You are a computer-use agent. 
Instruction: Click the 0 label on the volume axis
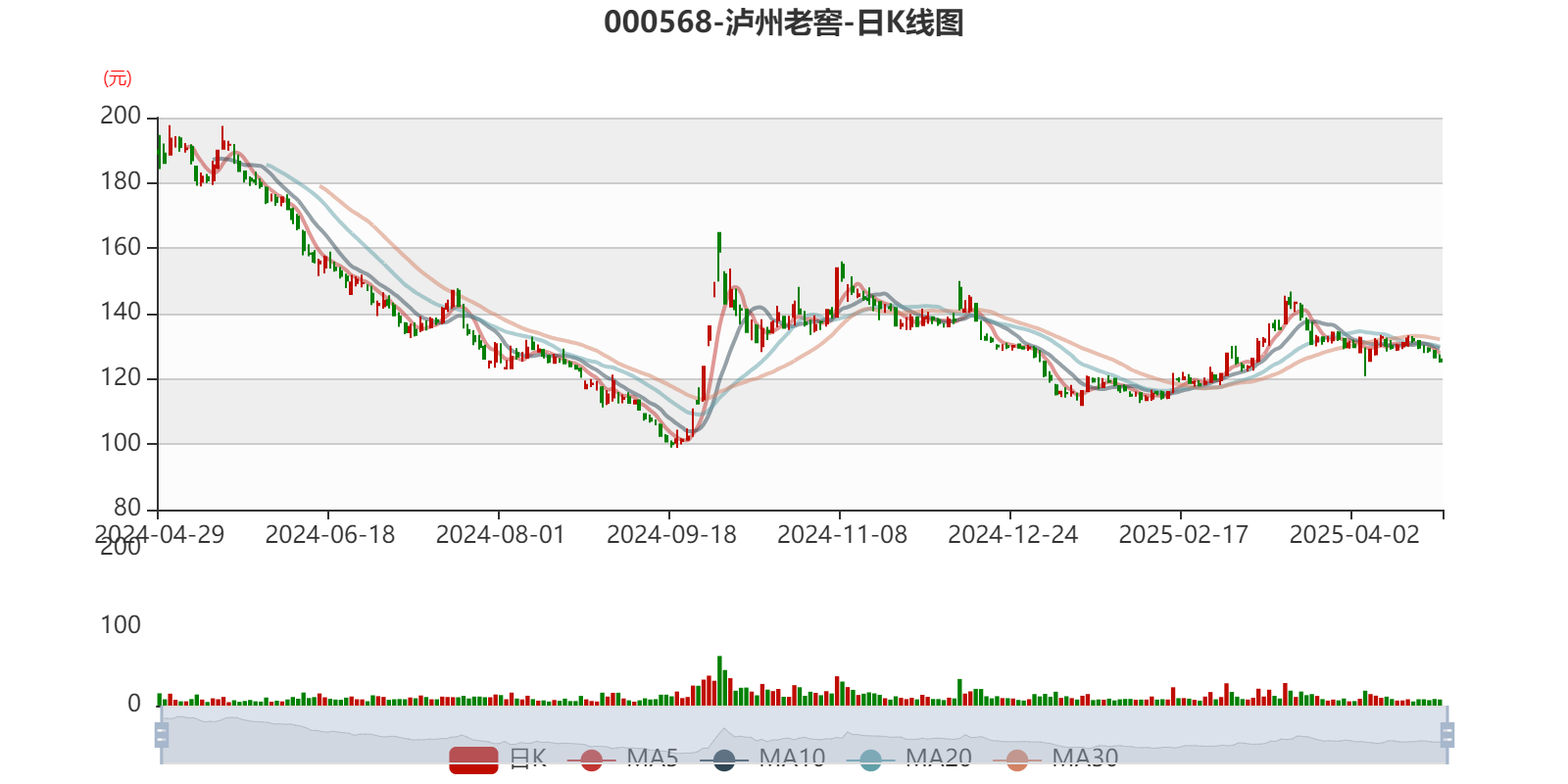pyautogui.click(x=134, y=703)
